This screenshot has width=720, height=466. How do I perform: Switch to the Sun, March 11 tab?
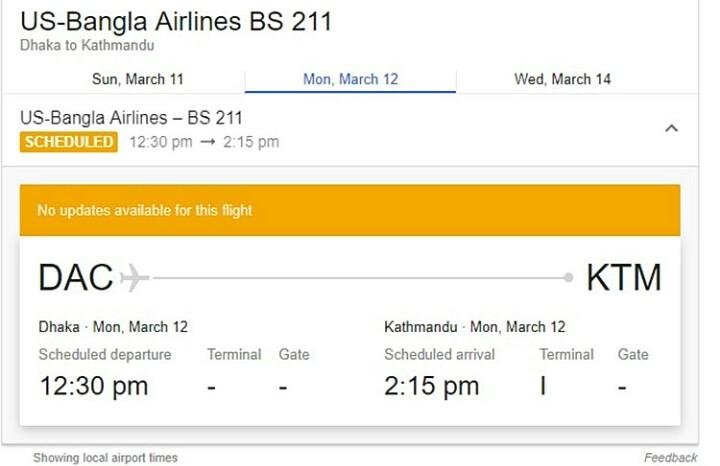click(x=137, y=79)
